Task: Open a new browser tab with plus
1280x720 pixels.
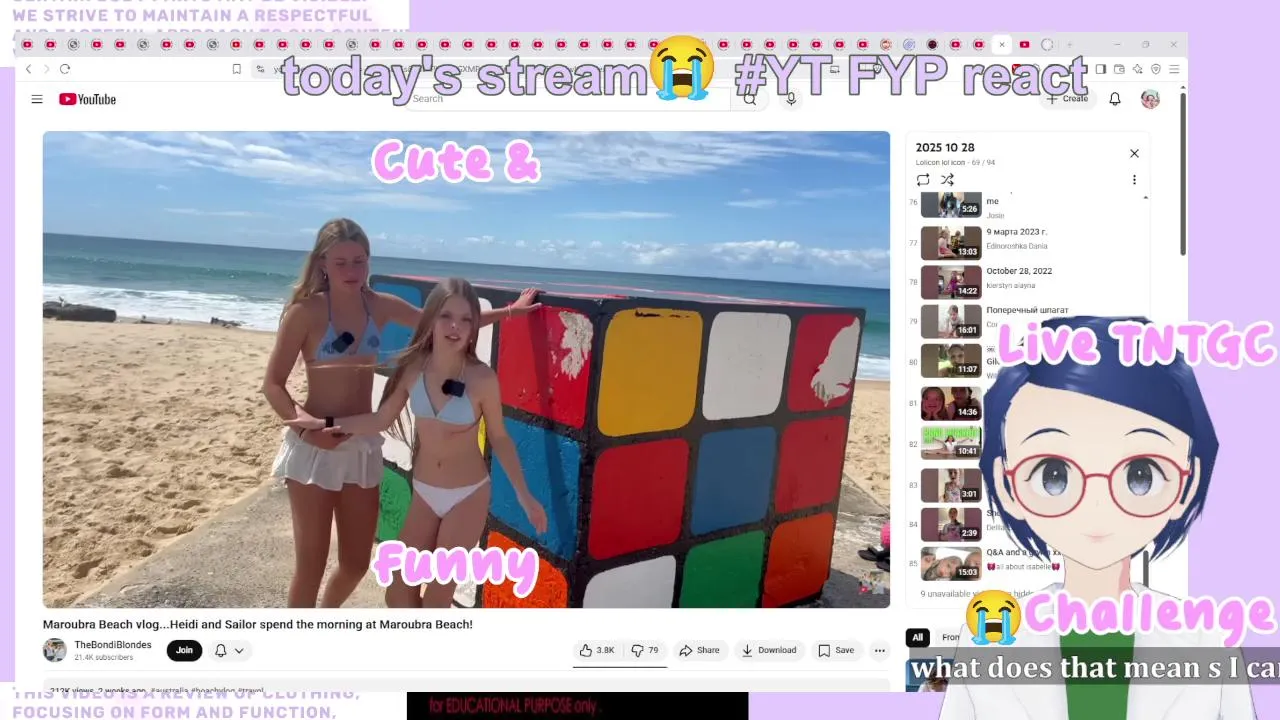Action: tap(1069, 44)
